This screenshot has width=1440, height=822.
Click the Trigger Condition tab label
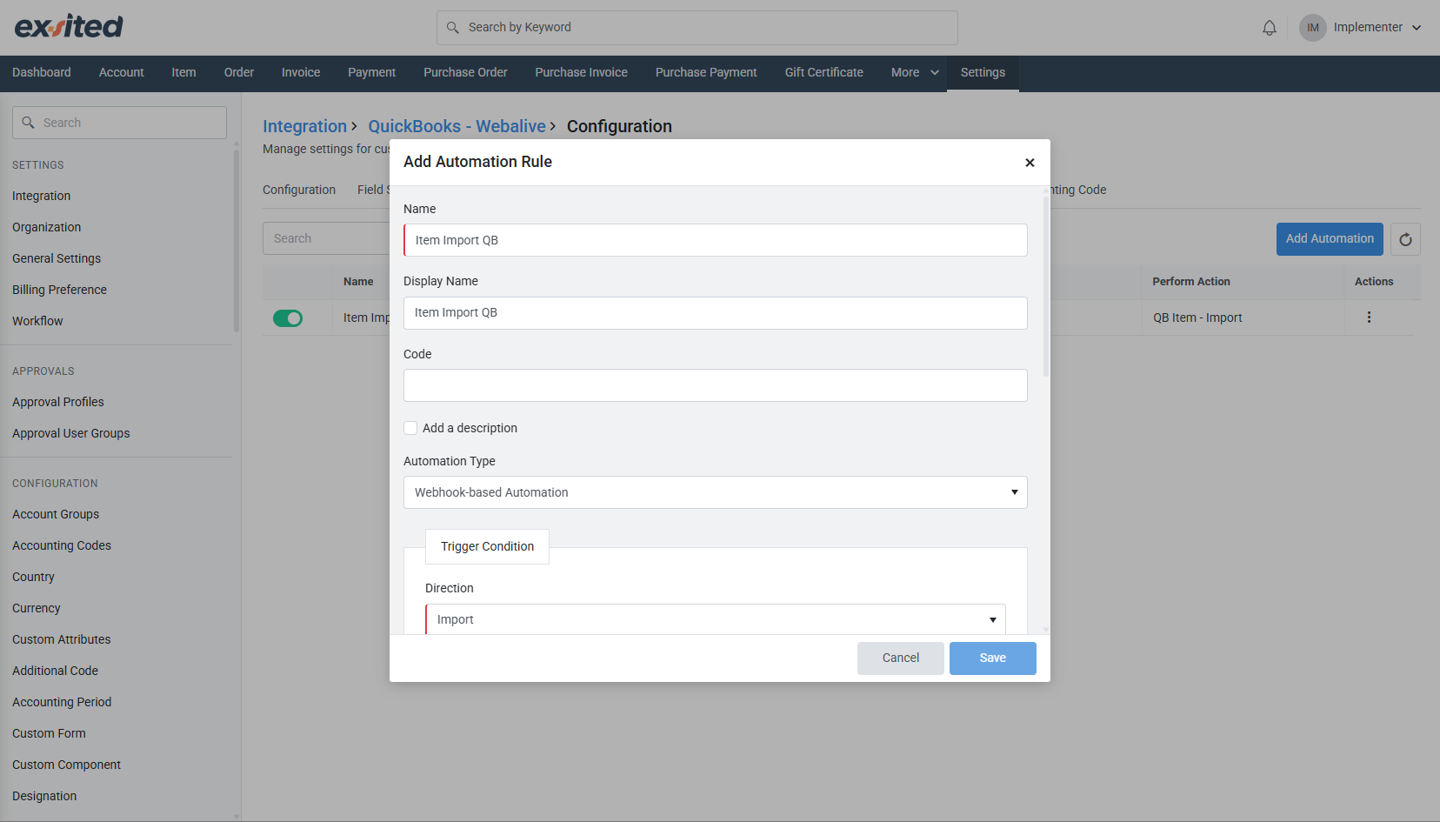click(487, 547)
